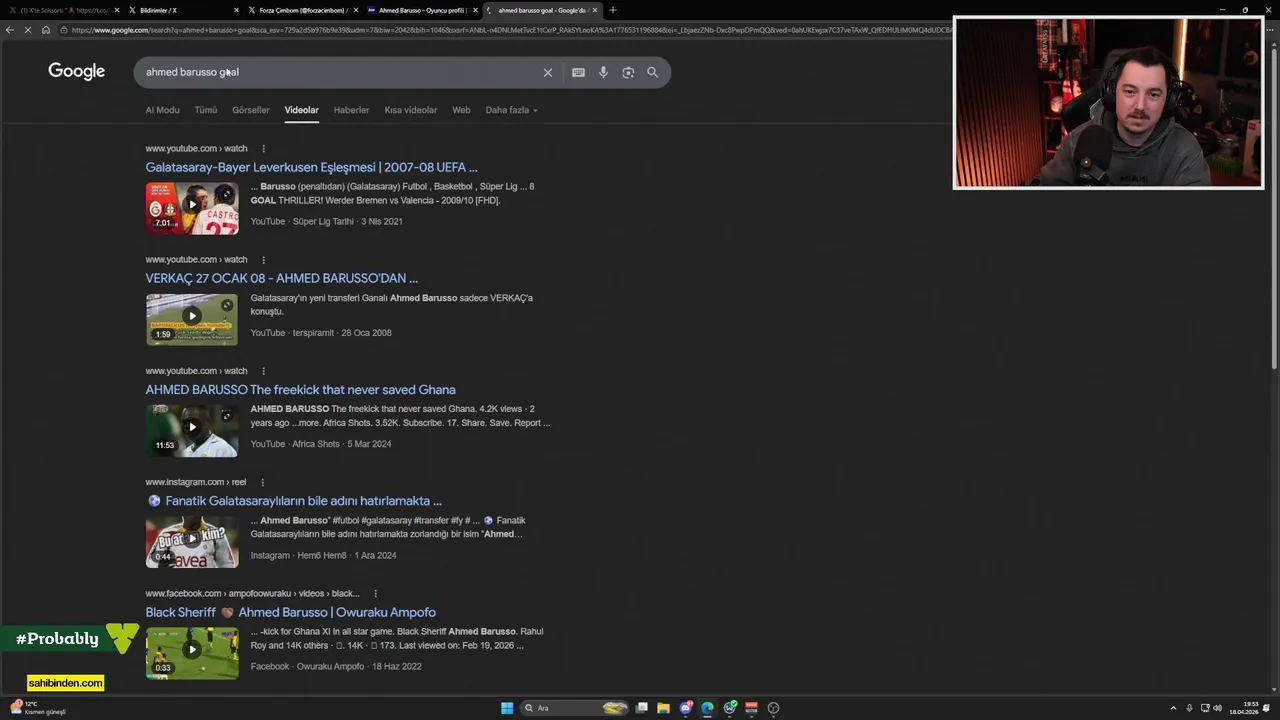The height and width of the screenshot is (720, 1280).
Task: Click the Windows taskbar search box
Action: pyautogui.click(x=575, y=708)
